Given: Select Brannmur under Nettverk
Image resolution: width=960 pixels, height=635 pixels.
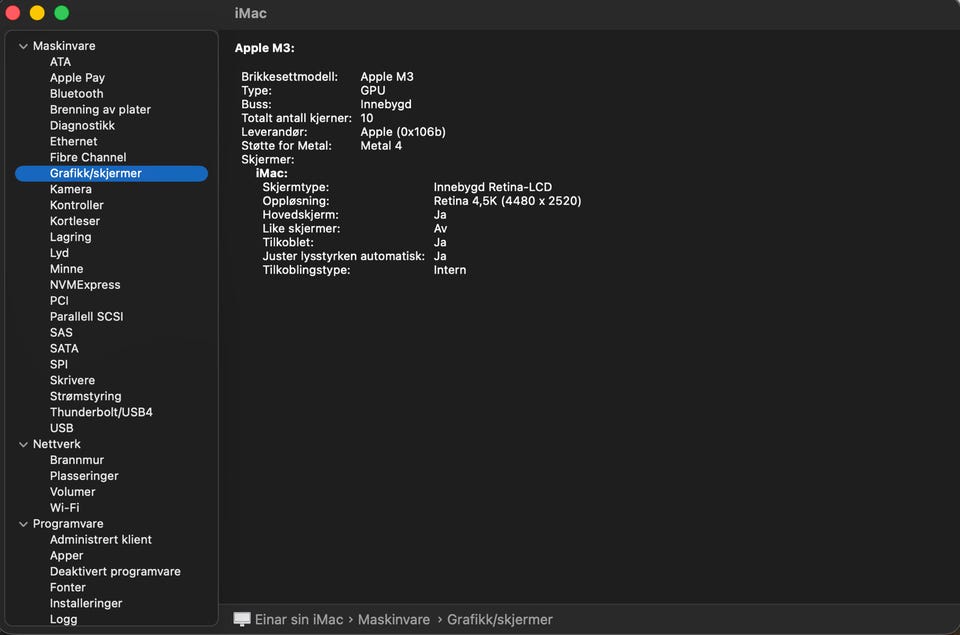Looking at the screenshot, I should 77,460.
